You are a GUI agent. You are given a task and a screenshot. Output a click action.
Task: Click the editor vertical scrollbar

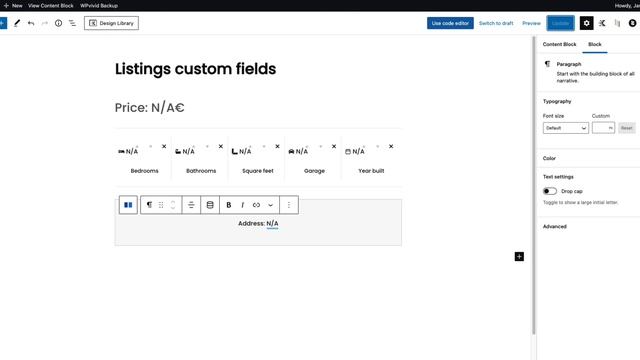(x=533, y=186)
